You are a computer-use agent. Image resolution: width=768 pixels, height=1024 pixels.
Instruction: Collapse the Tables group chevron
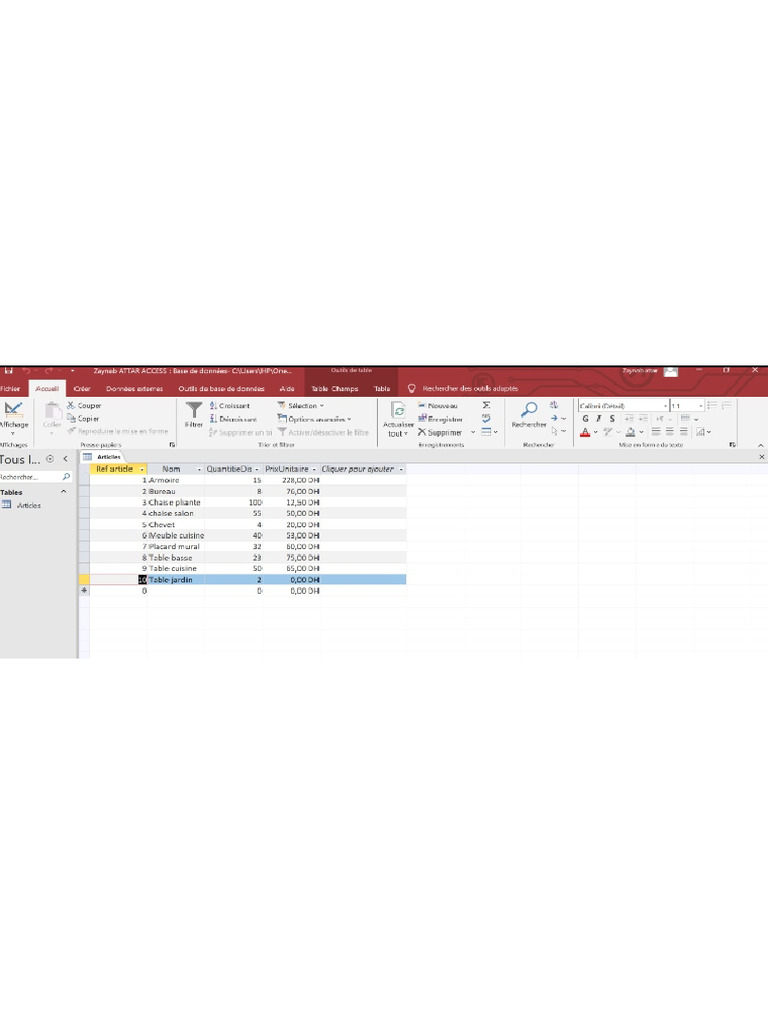63,492
